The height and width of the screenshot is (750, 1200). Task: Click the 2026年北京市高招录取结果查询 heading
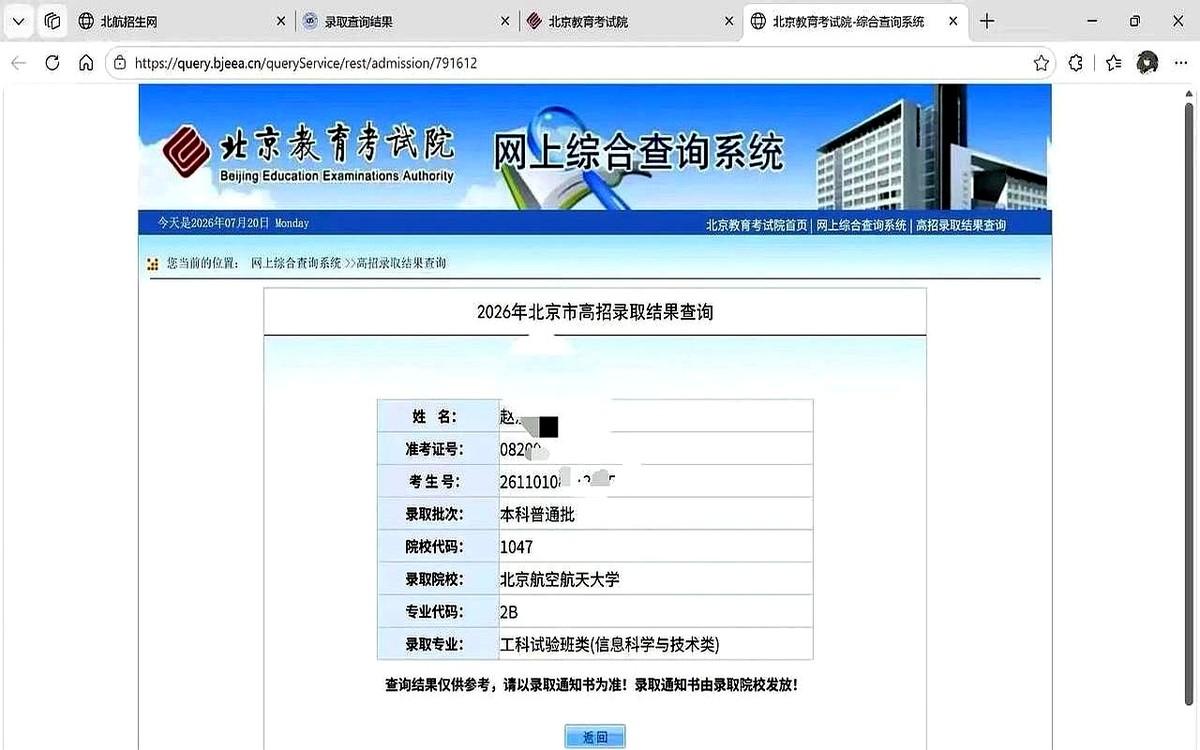click(x=595, y=312)
